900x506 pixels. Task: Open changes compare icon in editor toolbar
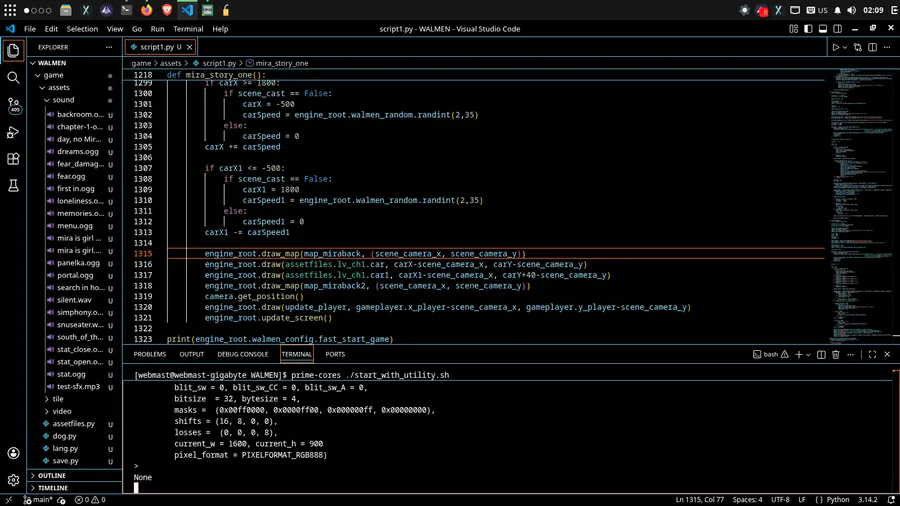pyautogui.click(x=858, y=47)
